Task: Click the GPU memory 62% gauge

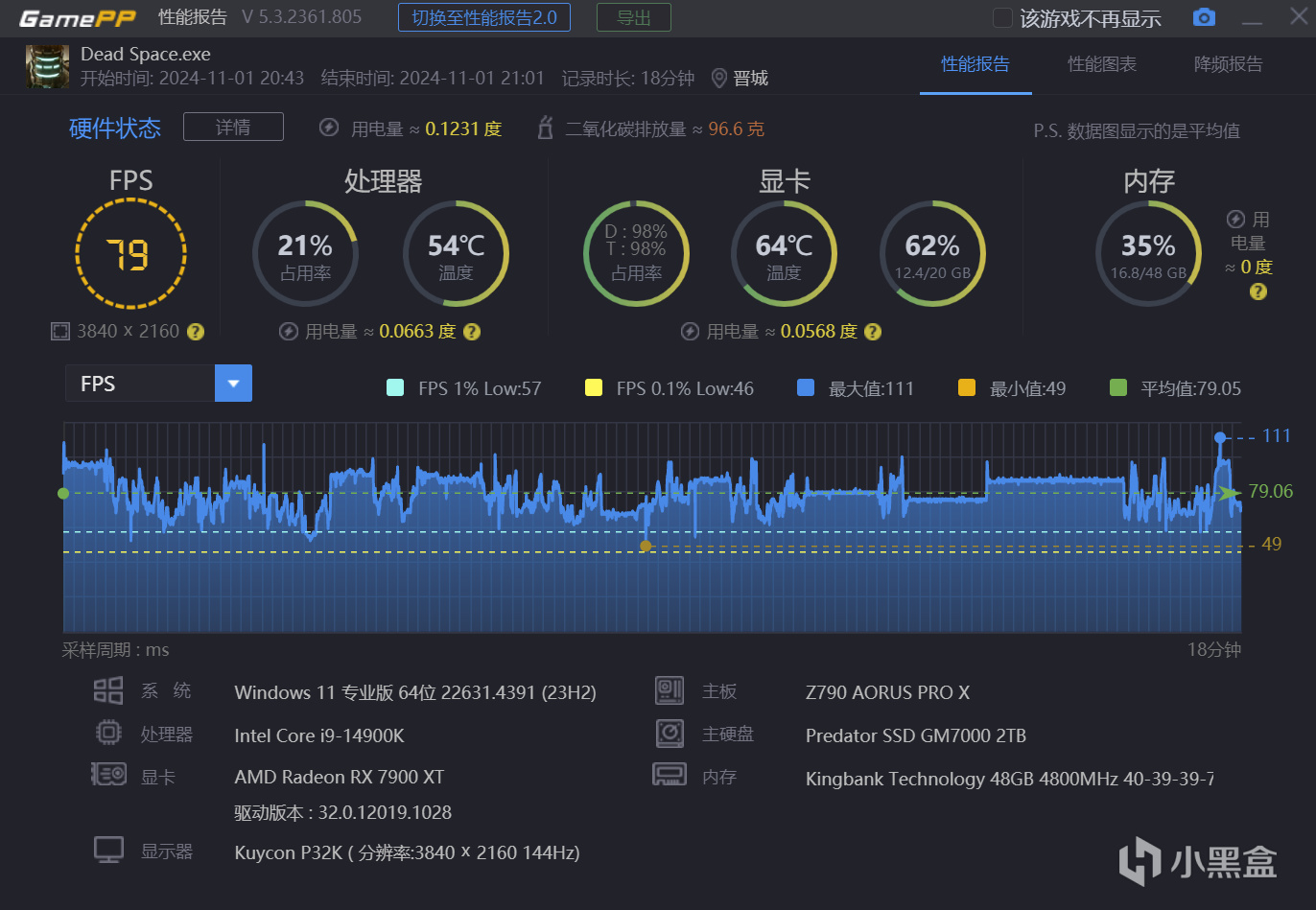Action: click(932, 254)
